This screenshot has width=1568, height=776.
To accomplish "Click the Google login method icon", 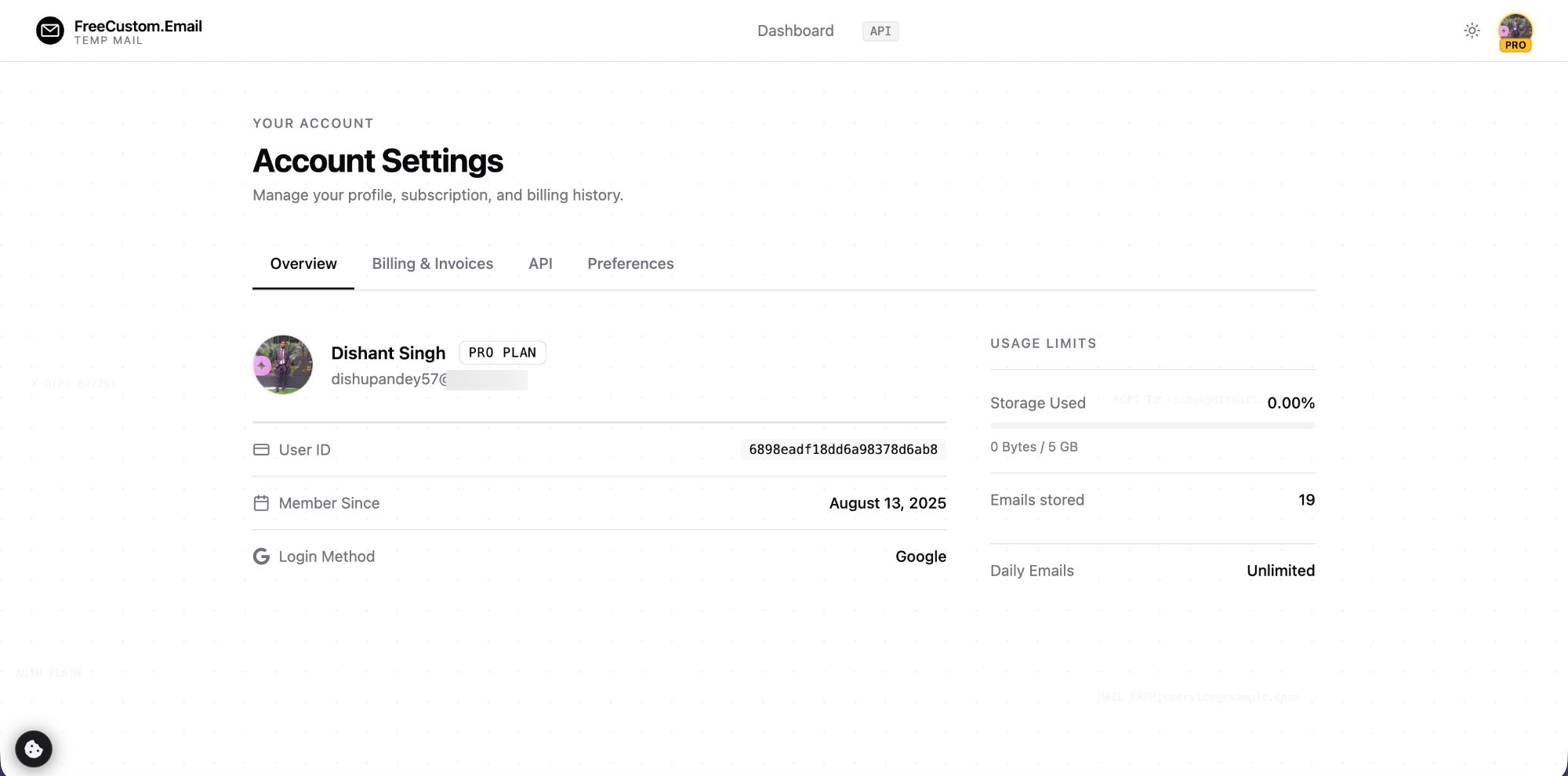I will [261, 557].
